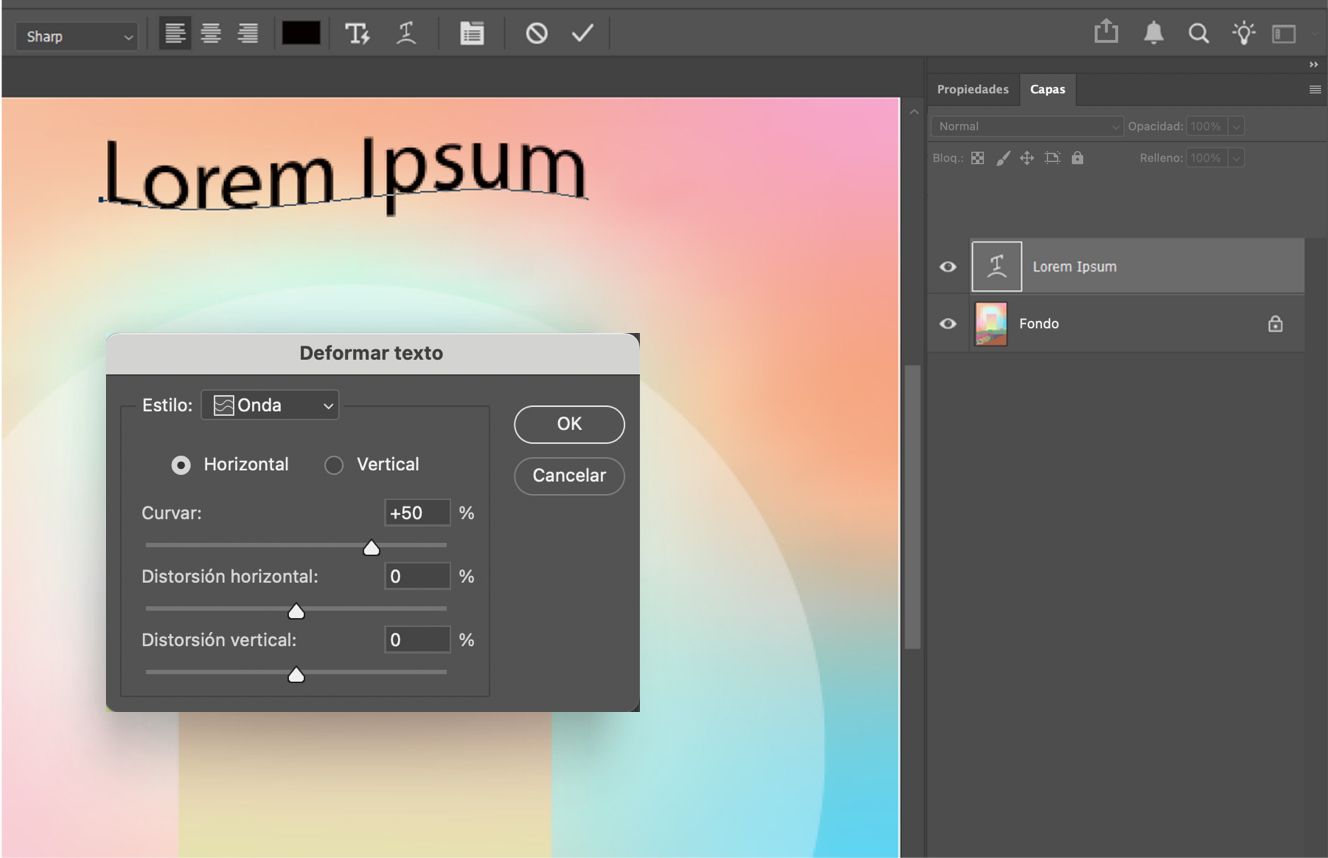The width and height of the screenshot is (1328, 858).
Task: Open the Sharp anti-aliasing dropdown
Action: pyautogui.click(x=75, y=35)
